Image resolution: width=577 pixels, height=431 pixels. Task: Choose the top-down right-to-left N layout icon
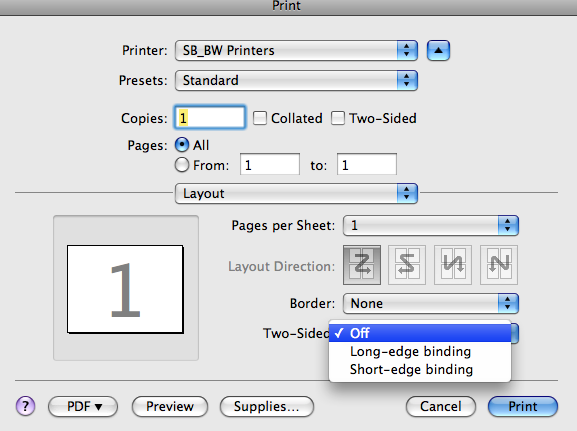tap(499, 265)
